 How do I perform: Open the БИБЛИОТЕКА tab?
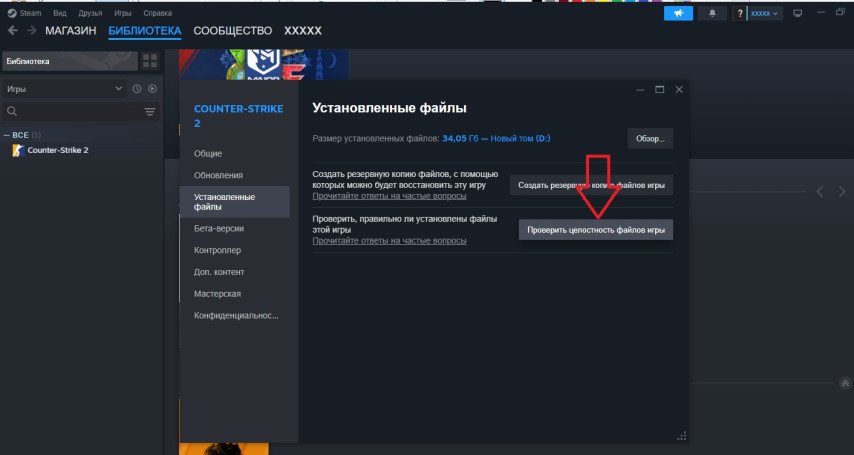[x=145, y=31]
